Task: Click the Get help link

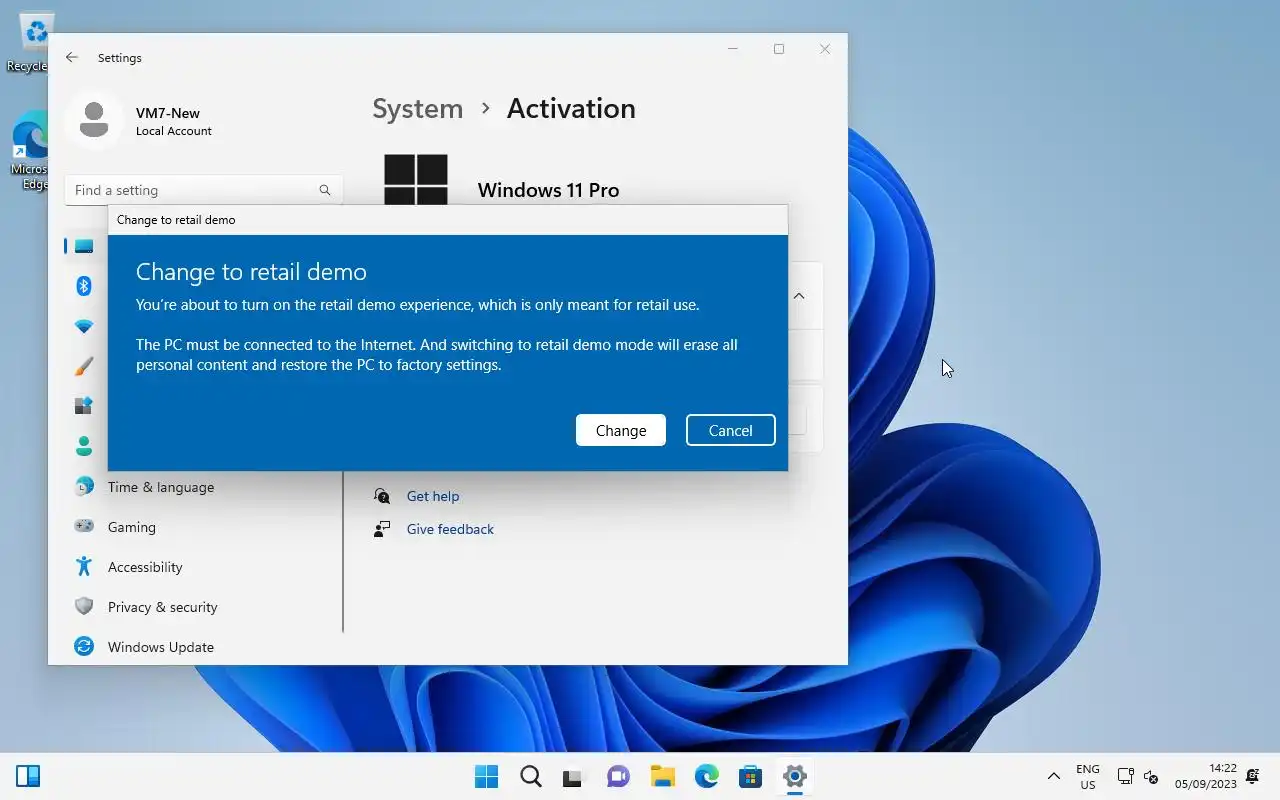Action: [x=433, y=496]
